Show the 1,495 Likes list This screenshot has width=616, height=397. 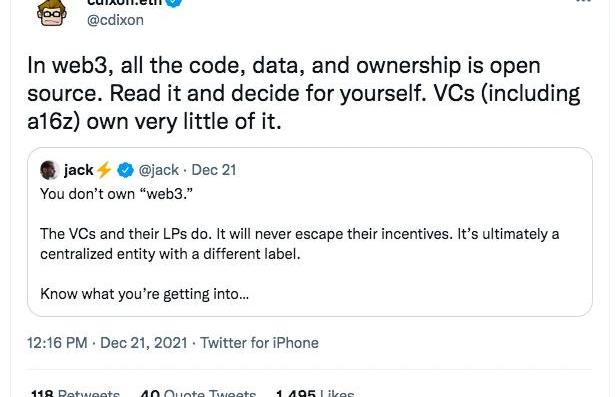click(x=315, y=393)
